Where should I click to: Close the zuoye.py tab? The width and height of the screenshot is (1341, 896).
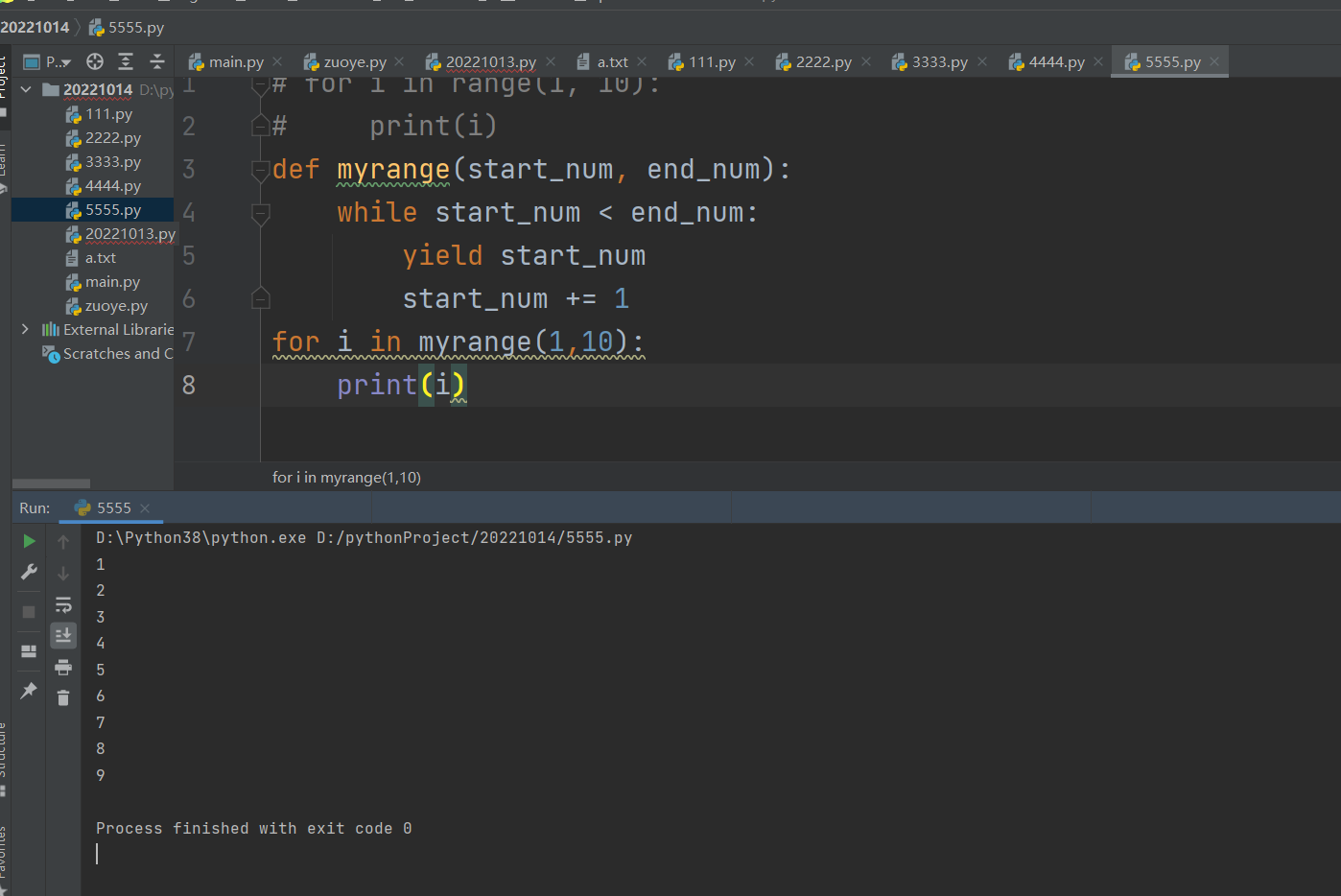click(399, 62)
